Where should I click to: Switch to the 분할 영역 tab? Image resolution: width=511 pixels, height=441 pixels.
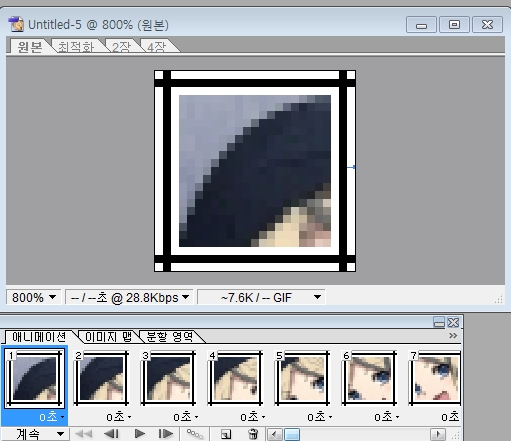click(169, 337)
